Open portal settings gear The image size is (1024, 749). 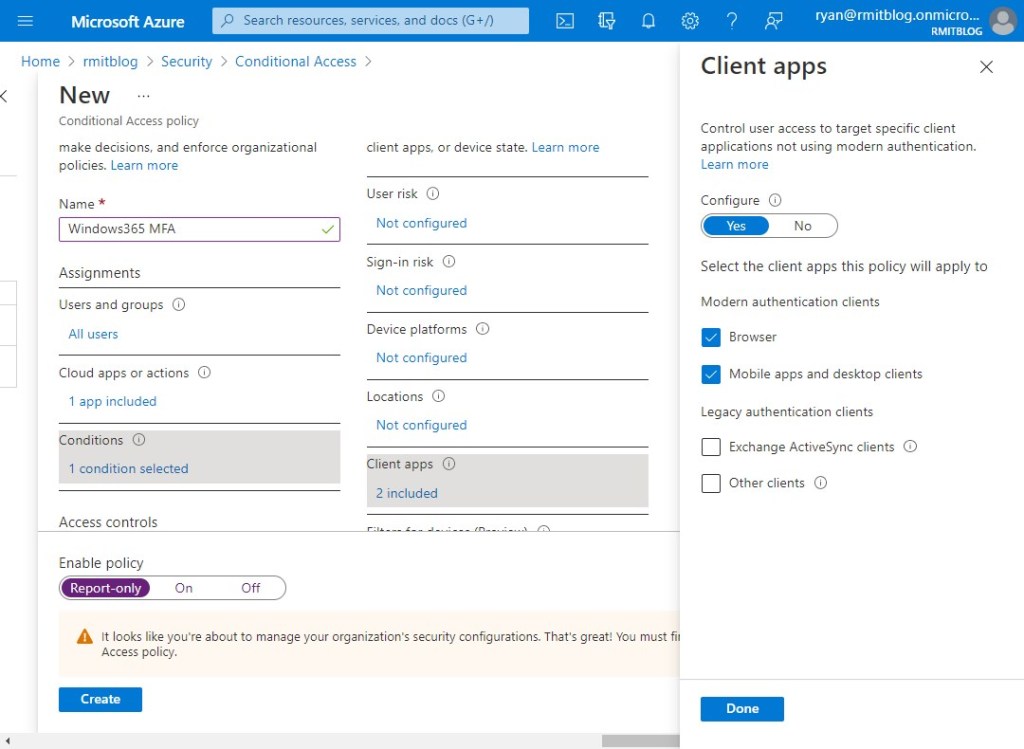coord(690,21)
